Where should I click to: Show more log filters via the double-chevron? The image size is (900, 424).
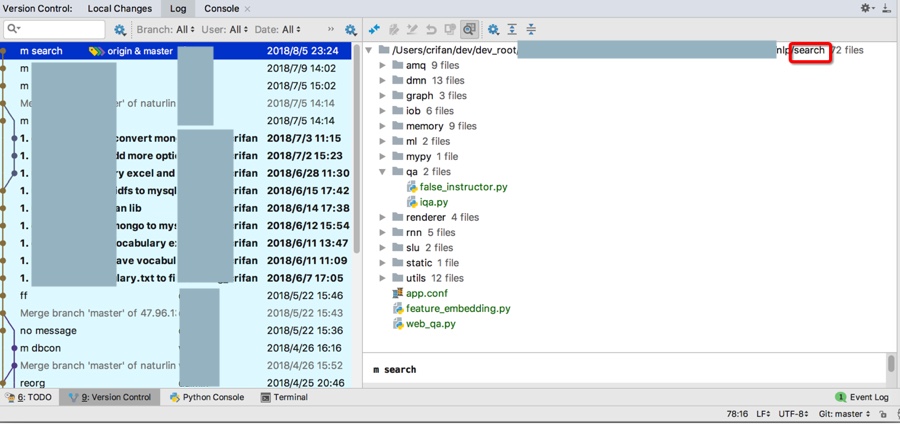[x=331, y=29]
